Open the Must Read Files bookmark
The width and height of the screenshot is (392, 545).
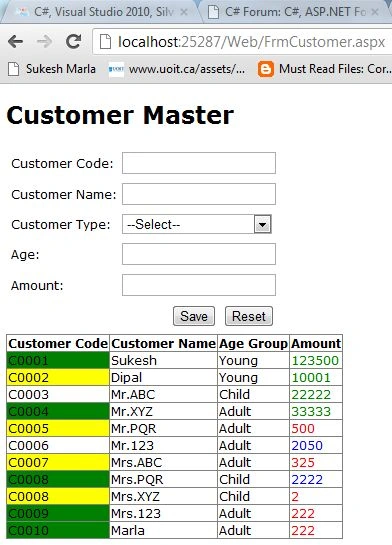tap(325, 69)
